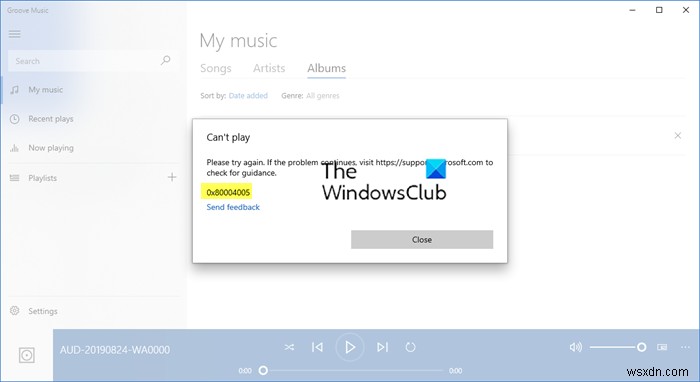
Task: Click the Playlists list icon
Action: click(x=15, y=178)
